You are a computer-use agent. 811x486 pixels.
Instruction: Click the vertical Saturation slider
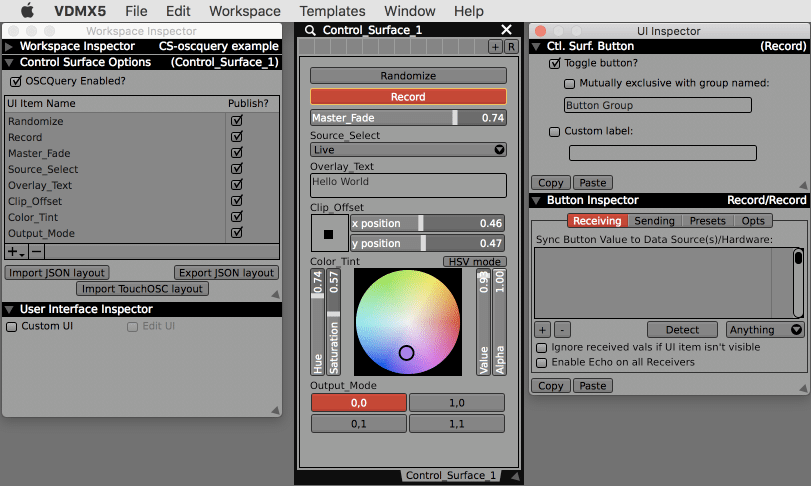(x=334, y=322)
